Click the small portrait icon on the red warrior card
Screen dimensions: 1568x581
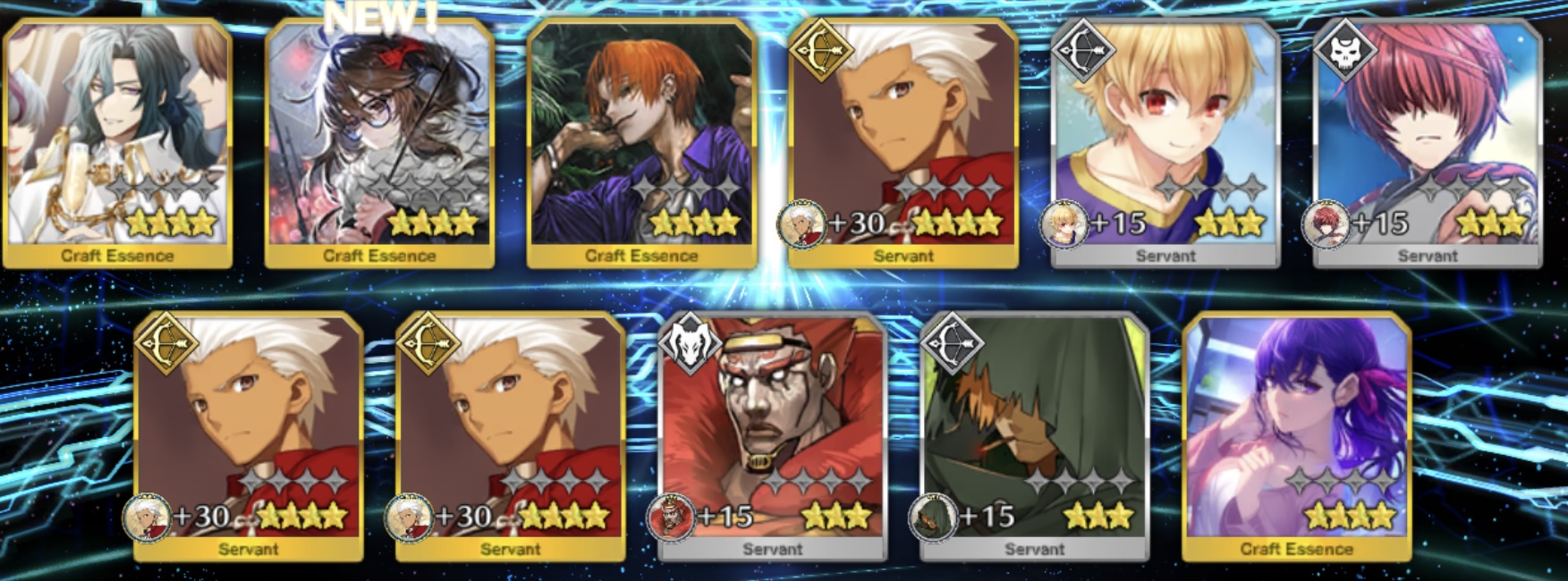point(671,517)
